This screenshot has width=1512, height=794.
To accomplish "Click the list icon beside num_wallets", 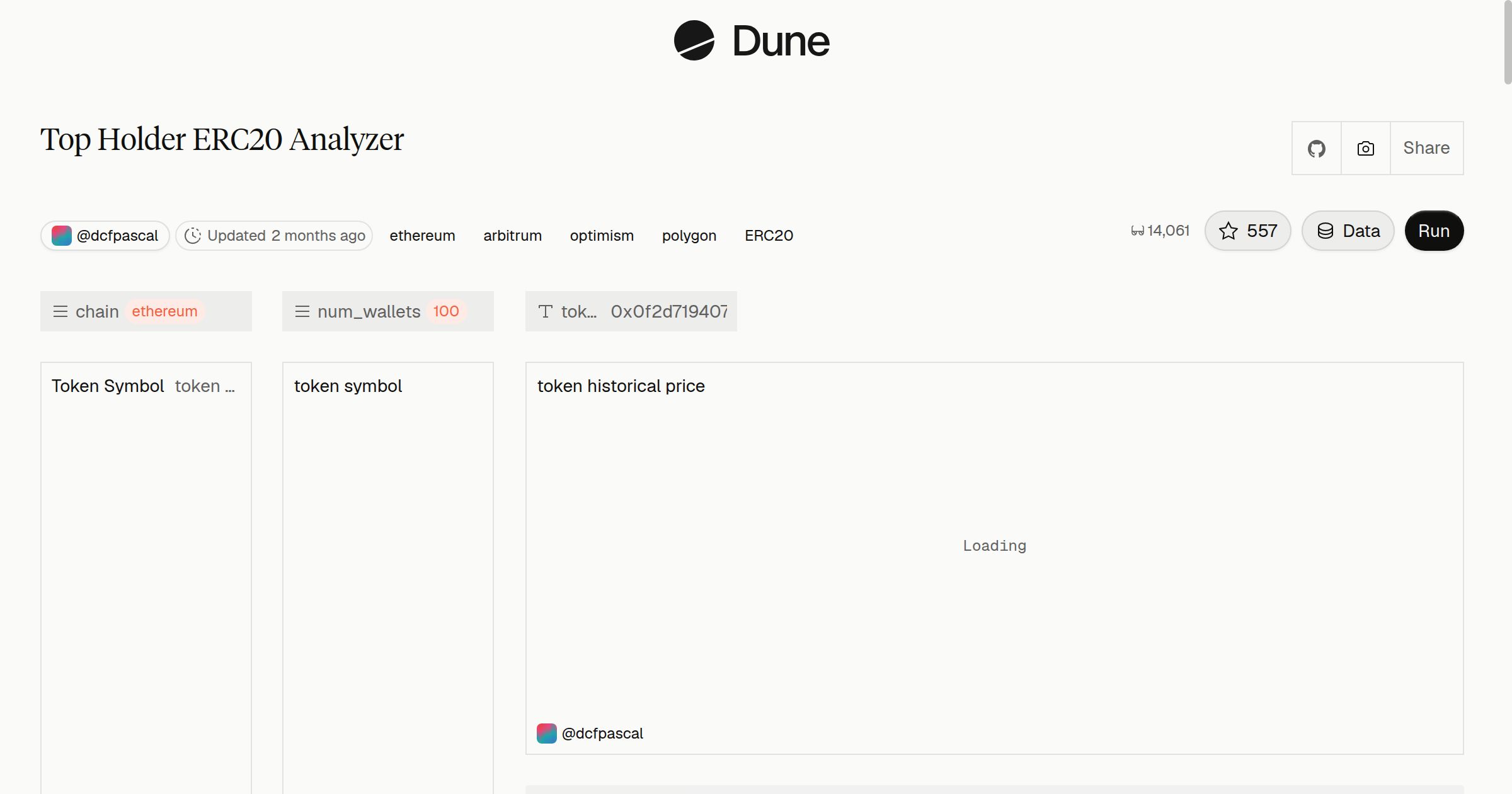I will point(302,311).
